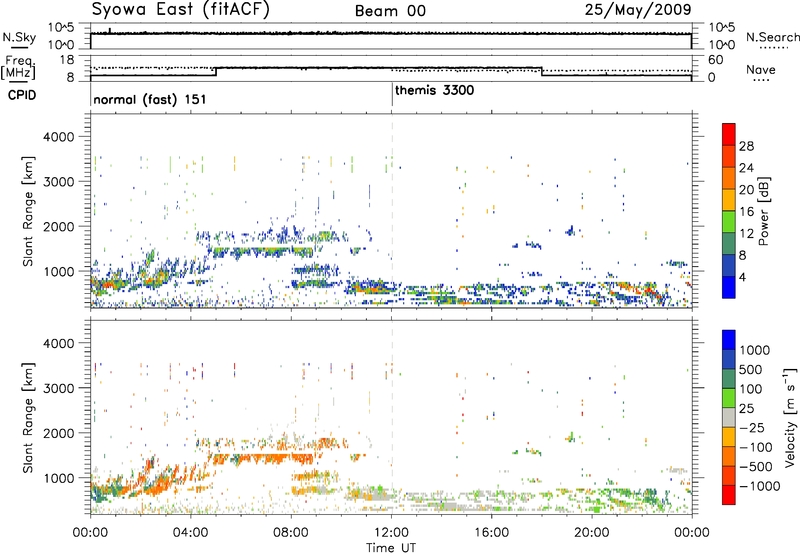This screenshot has height=554, width=800.
Task: Click the '4000' tick on the power panel axis
Action: [x=58, y=137]
